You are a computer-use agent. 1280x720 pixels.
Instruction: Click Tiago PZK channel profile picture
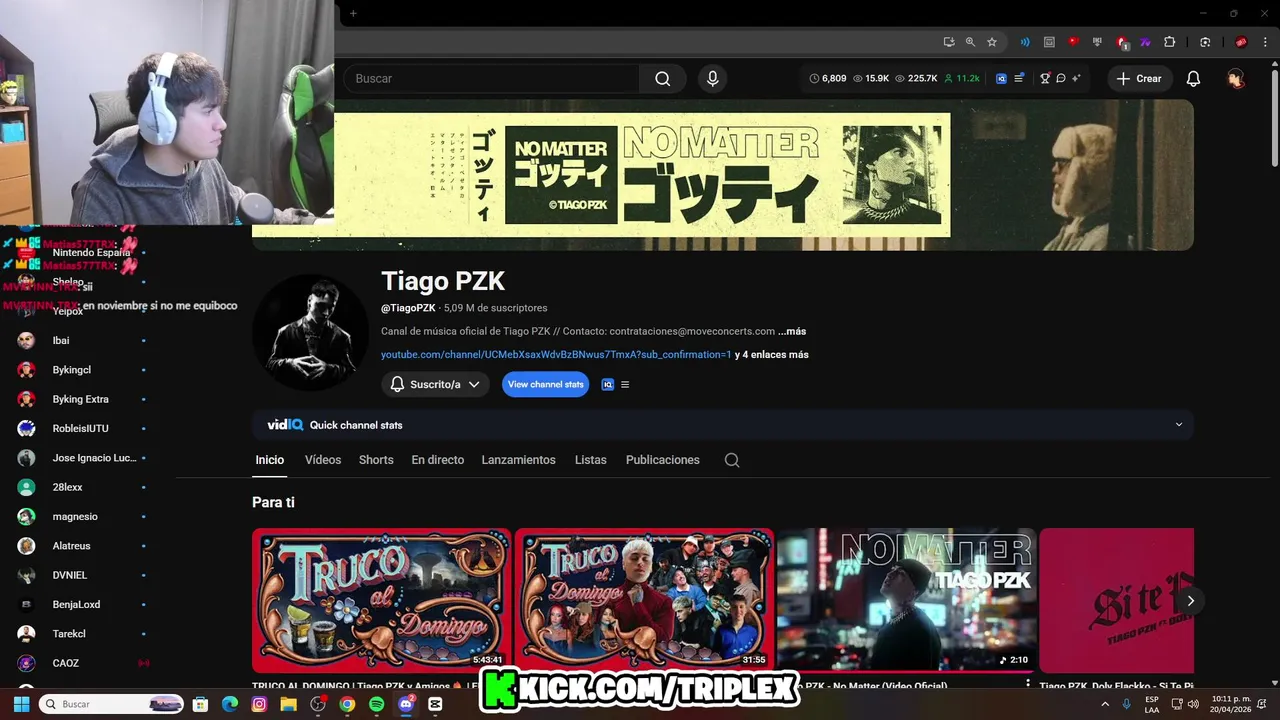click(310, 332)
